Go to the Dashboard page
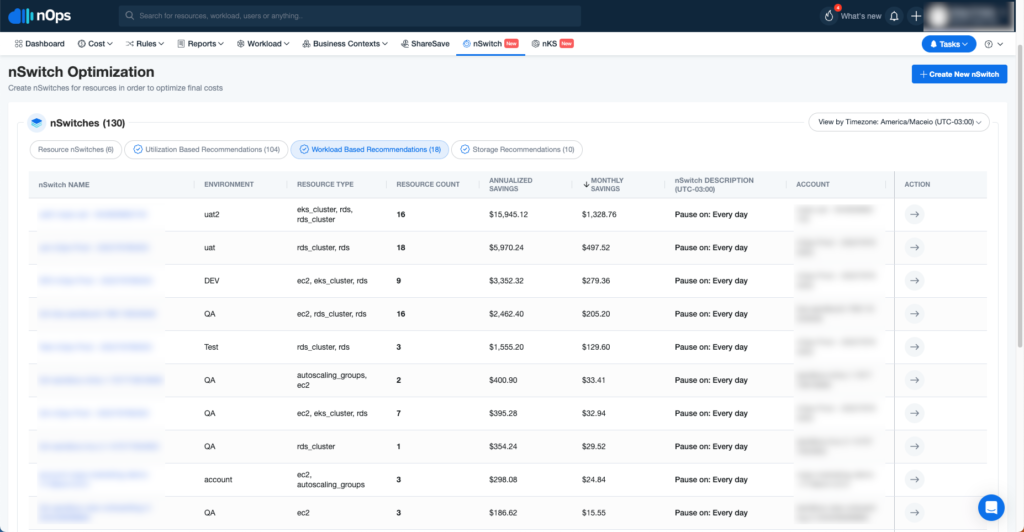Screen dimensions: 1024x532 tap(39, 44)
